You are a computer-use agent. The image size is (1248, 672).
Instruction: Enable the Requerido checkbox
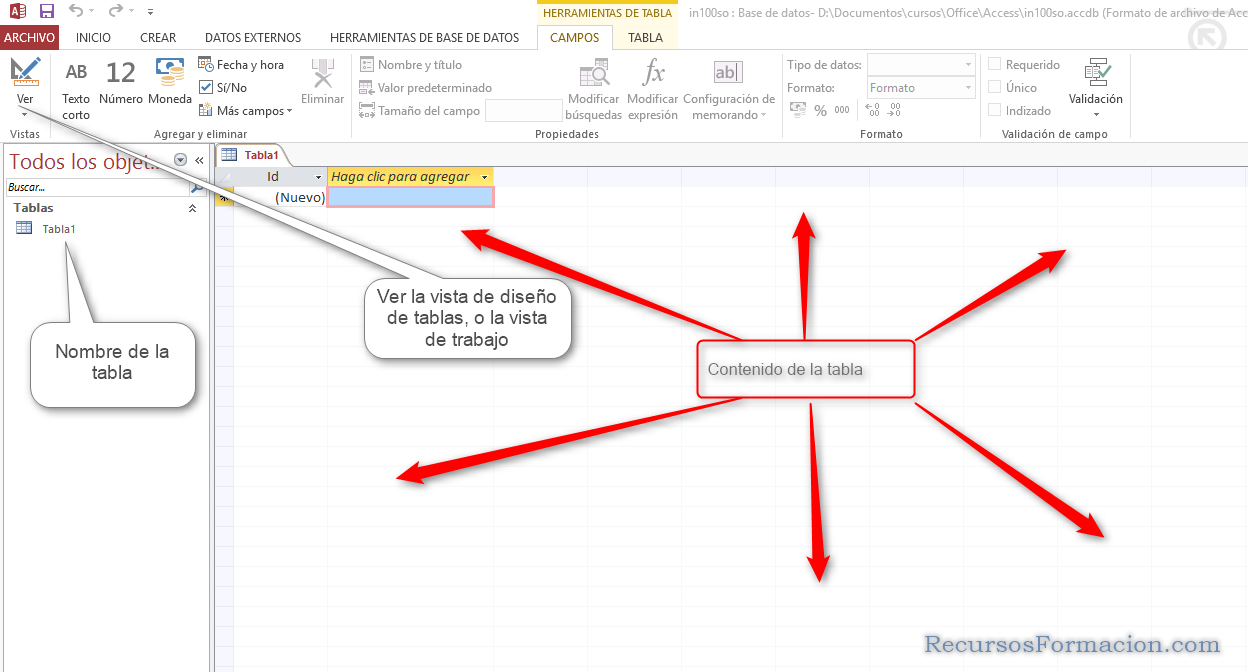(x=995, y=64)
